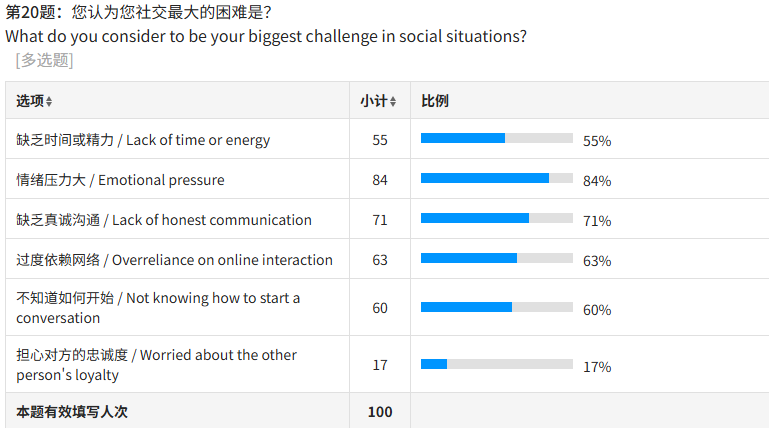
Task: Click 'Lack of honest communication' option text
Action: coord(164,220)
